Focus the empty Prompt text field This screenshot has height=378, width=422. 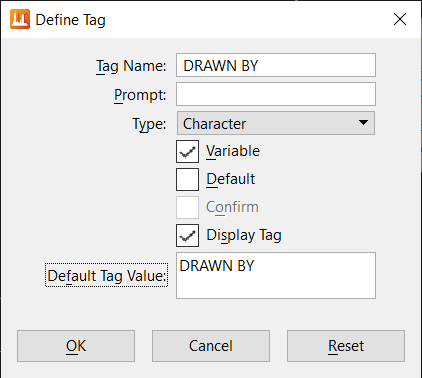(x=276, y=94)
